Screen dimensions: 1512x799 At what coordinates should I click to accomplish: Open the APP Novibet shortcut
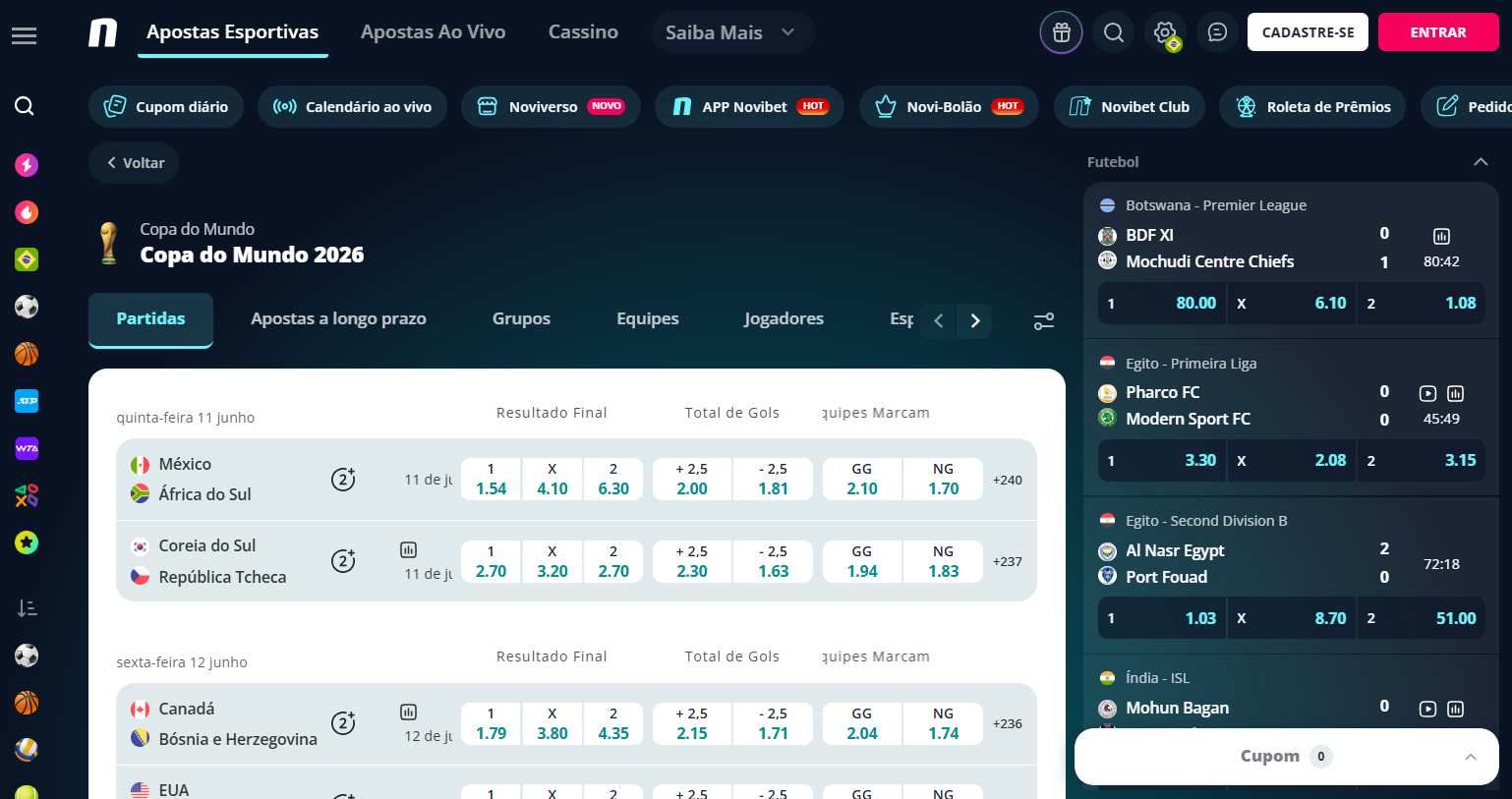point(750,106)
